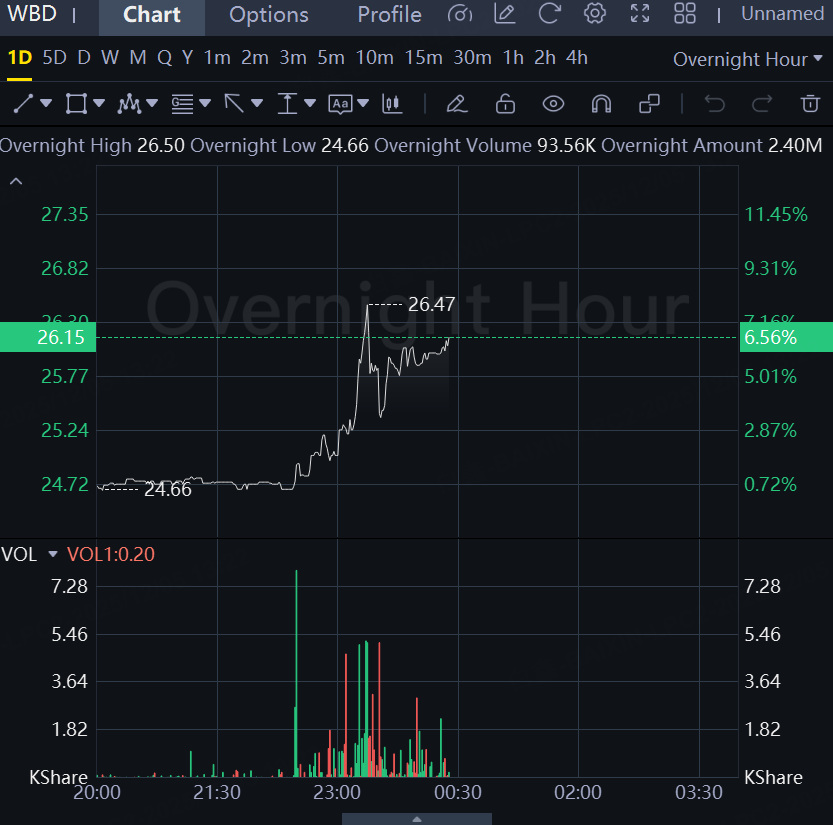Viewport: 833px width, 825px height.
Task: Toggle magnet snap mode
Action: 601,104
